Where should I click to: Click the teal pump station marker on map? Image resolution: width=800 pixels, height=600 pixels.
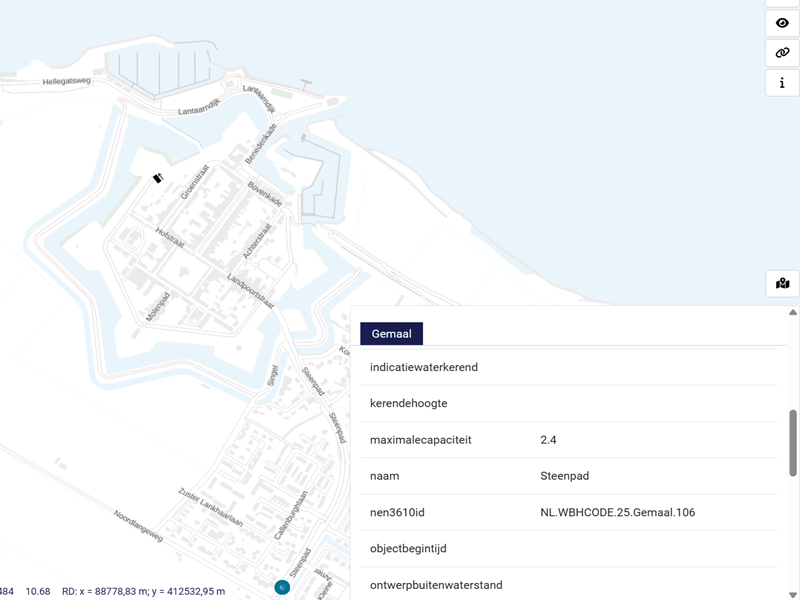pyautogui.click(x=283, y=587)
